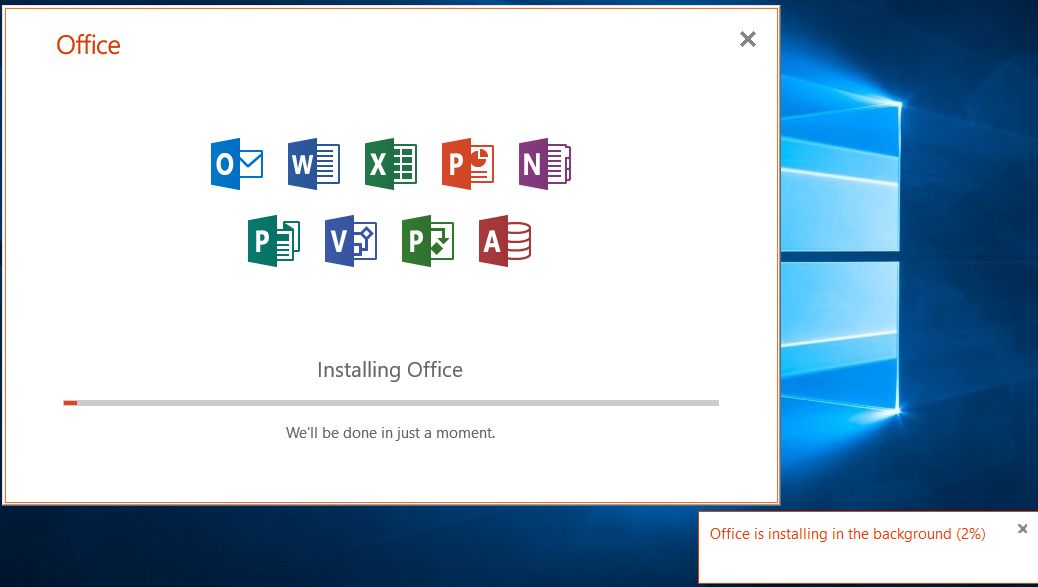1038x587 pixels.
Task: Click the orange Office logo text
Action: click(x=88, y=45)
